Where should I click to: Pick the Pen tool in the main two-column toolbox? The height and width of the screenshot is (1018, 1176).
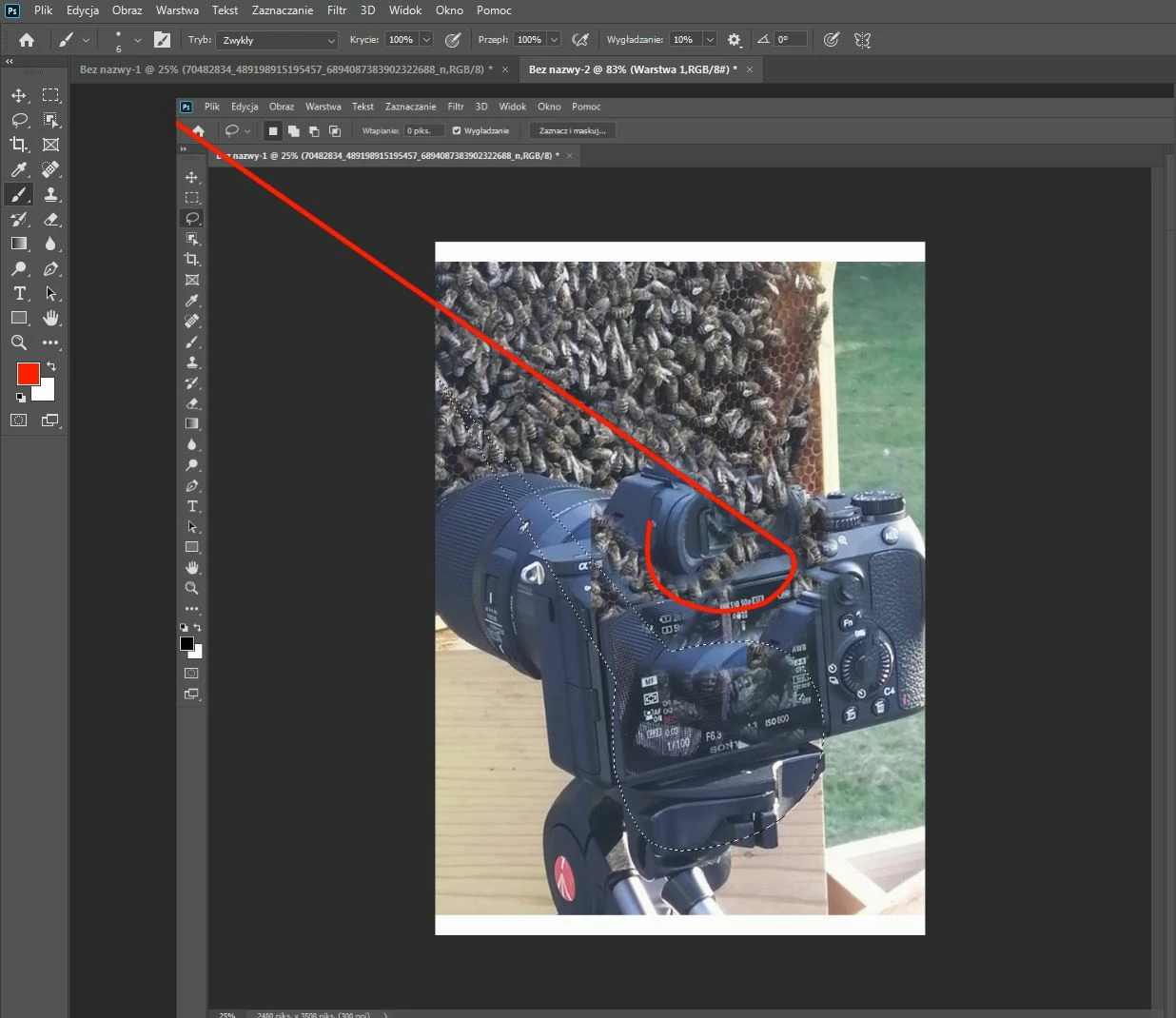click(51, 268)
